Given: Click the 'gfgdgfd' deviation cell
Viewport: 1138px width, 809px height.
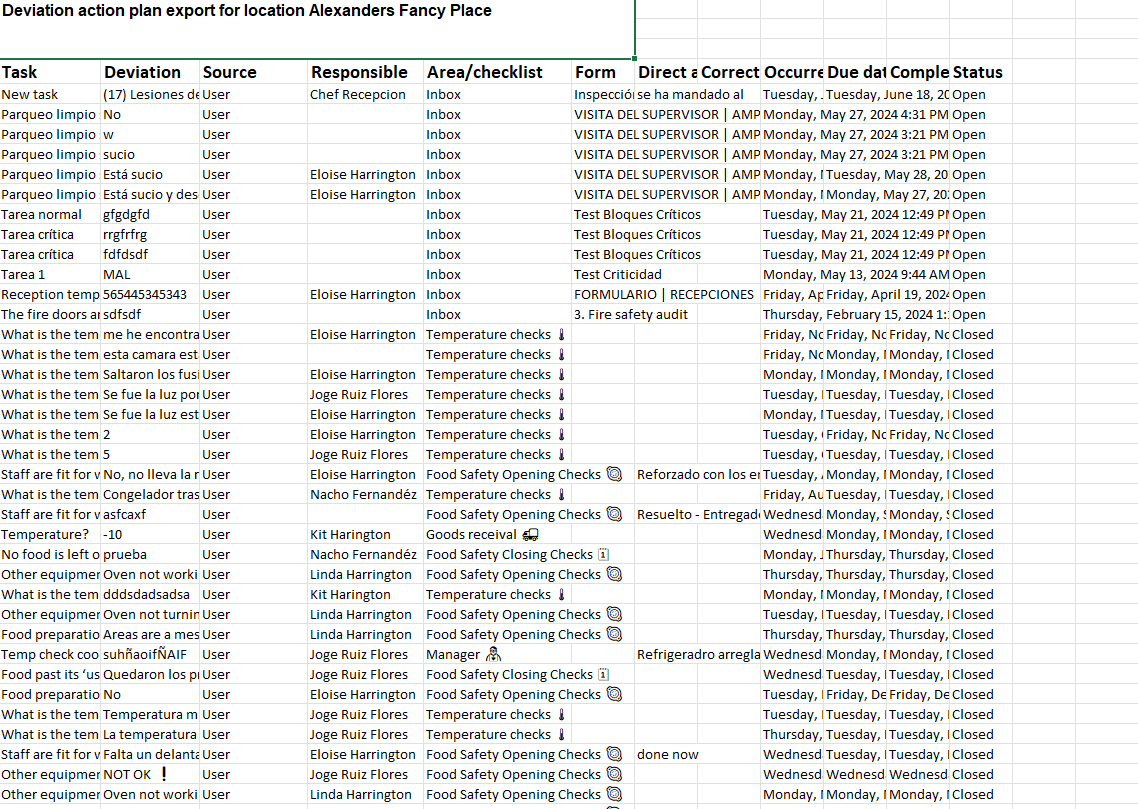Looking at the screenshot, I should [150, 215].
